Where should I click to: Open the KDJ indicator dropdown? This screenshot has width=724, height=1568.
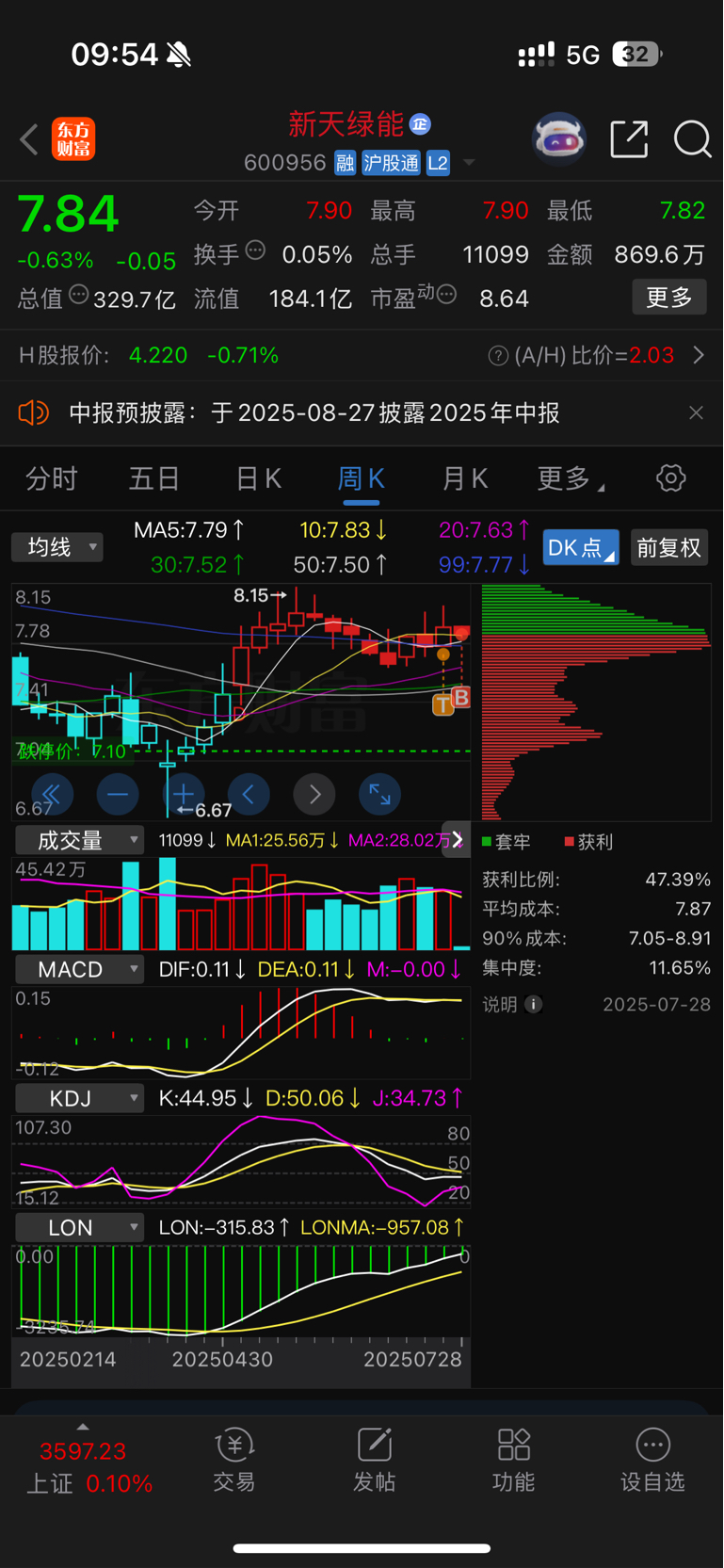click(x=79, y=1098)
